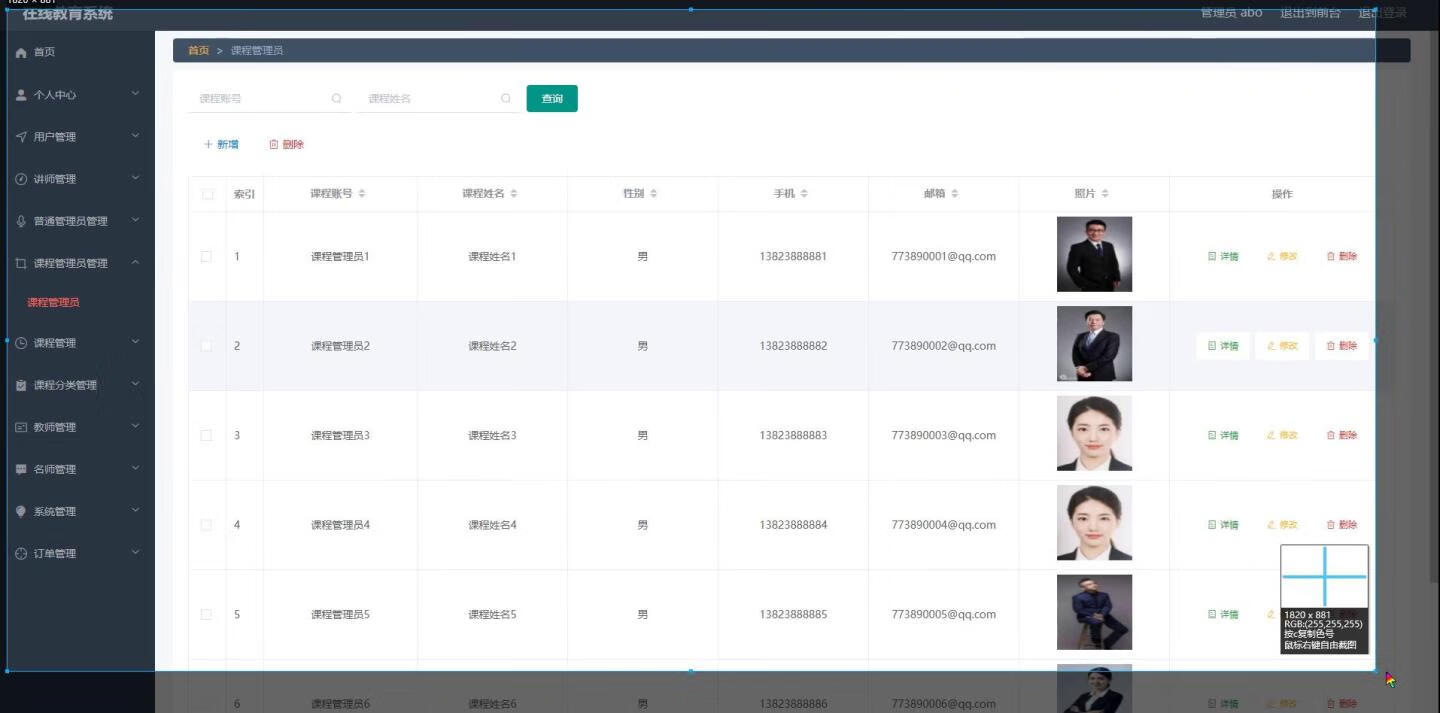Open 详情 for 课程管理员4
Viewport: 1440px width, 713px height.
(x=1223, y=525)
